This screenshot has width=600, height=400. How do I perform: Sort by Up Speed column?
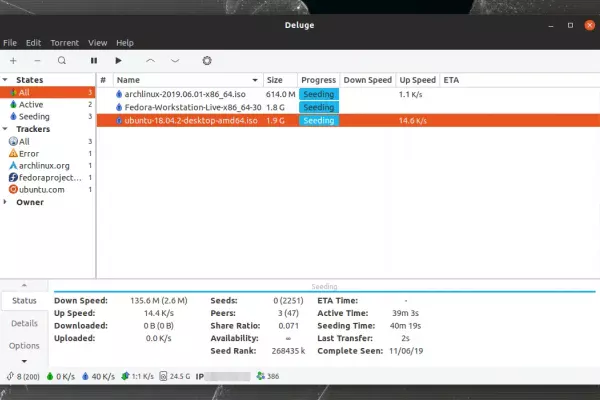[417, 80]
